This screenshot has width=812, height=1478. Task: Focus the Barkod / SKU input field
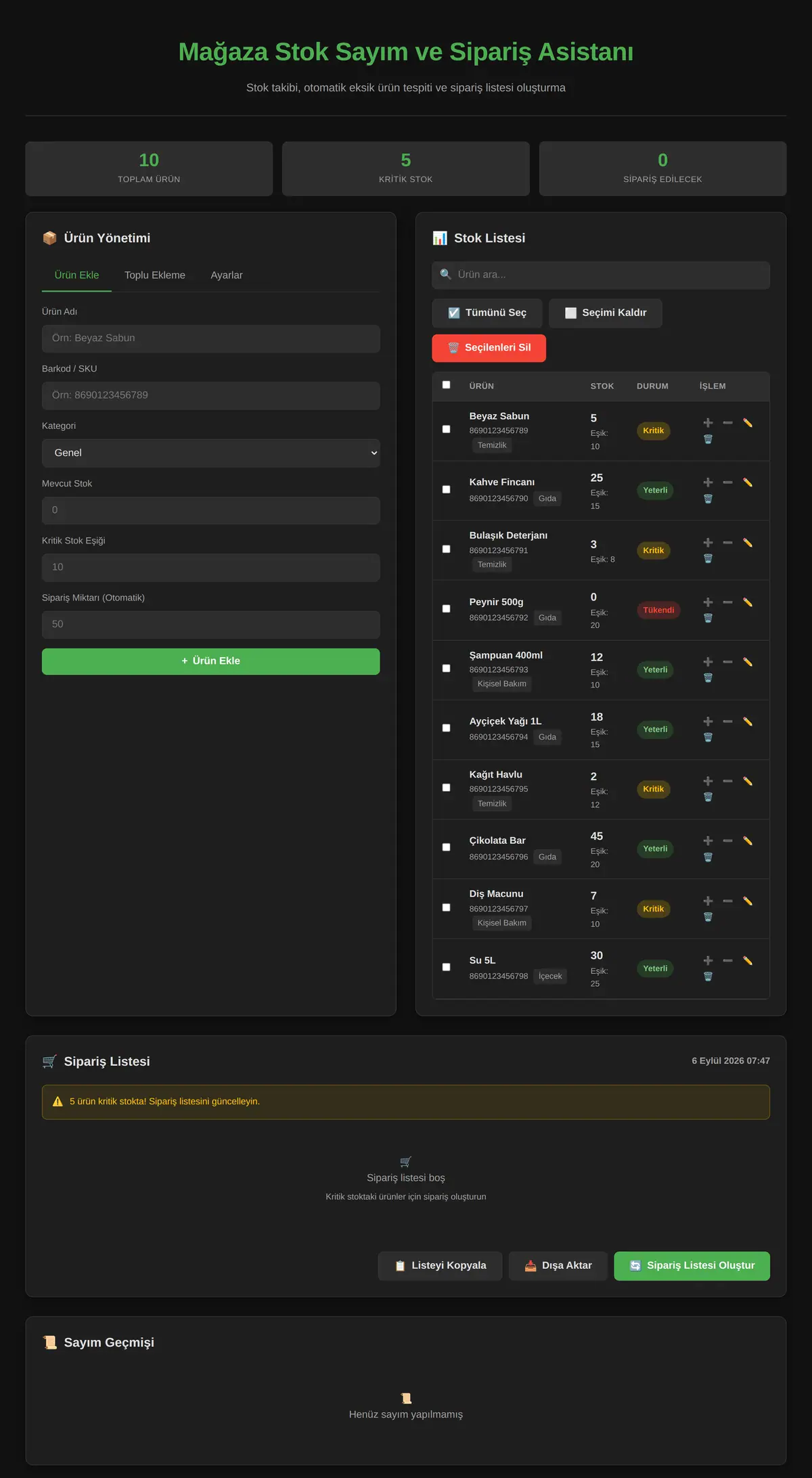[x=210, y=395]
